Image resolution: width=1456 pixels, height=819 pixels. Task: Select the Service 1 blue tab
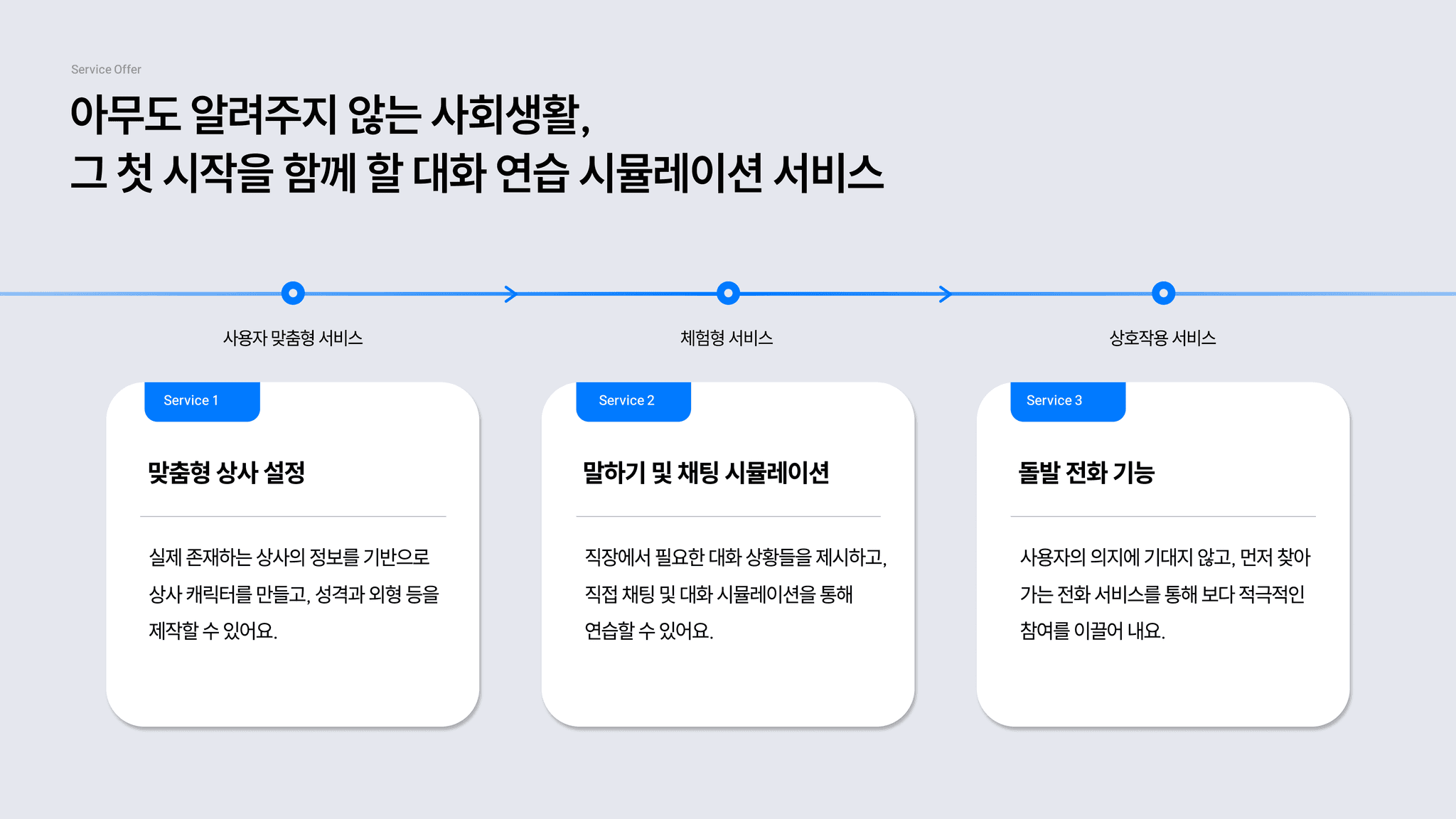point(202,401)
